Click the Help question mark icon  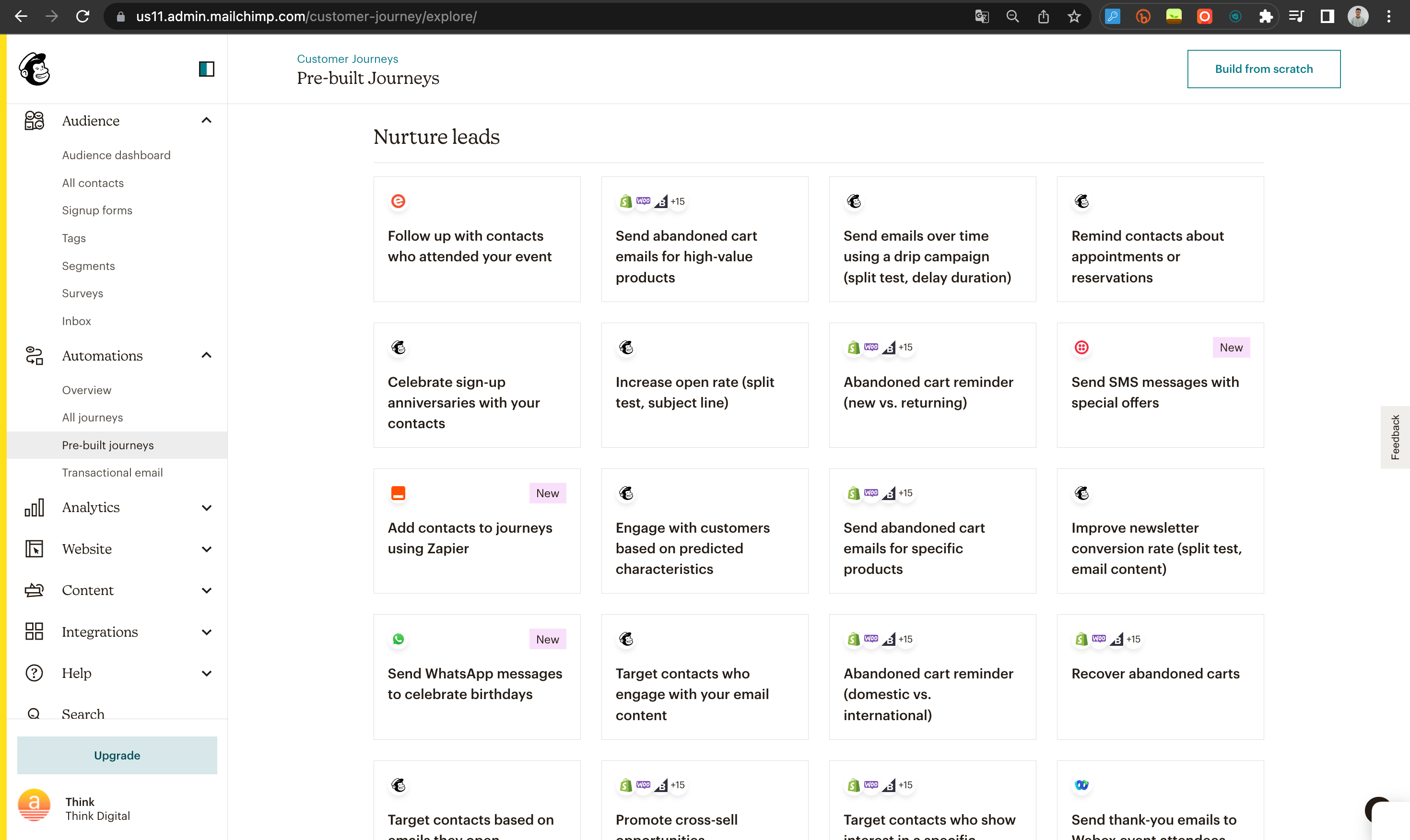34,673
